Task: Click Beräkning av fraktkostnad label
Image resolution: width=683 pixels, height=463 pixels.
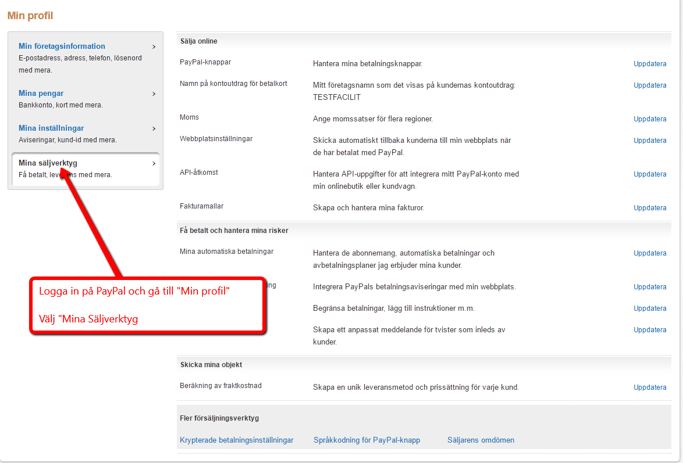Action: point(220,385)
